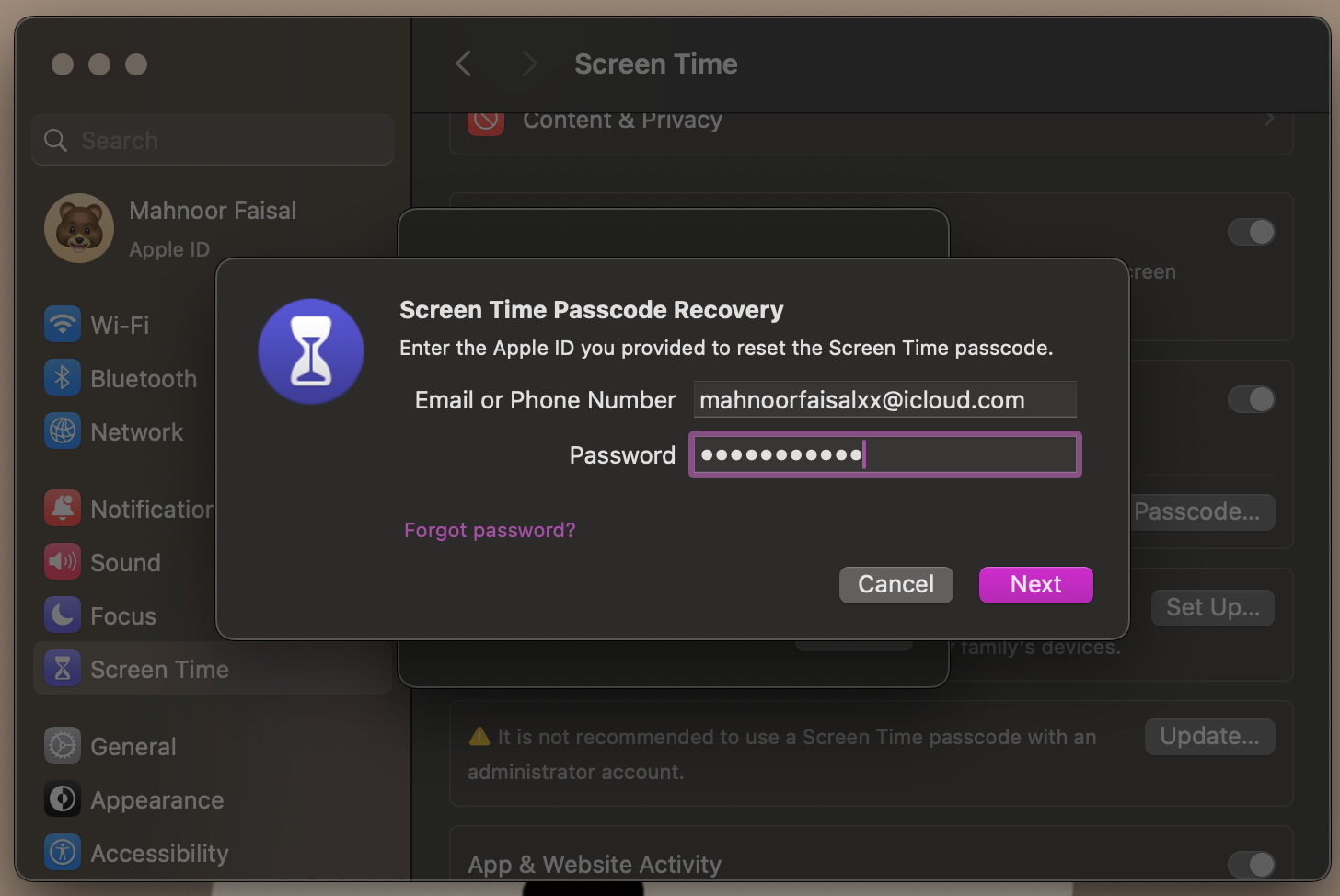This screenshot has height=896, width=1340.
Task: Enable the App & Website Activity toggle
Action: click(x=1251, y=865)
